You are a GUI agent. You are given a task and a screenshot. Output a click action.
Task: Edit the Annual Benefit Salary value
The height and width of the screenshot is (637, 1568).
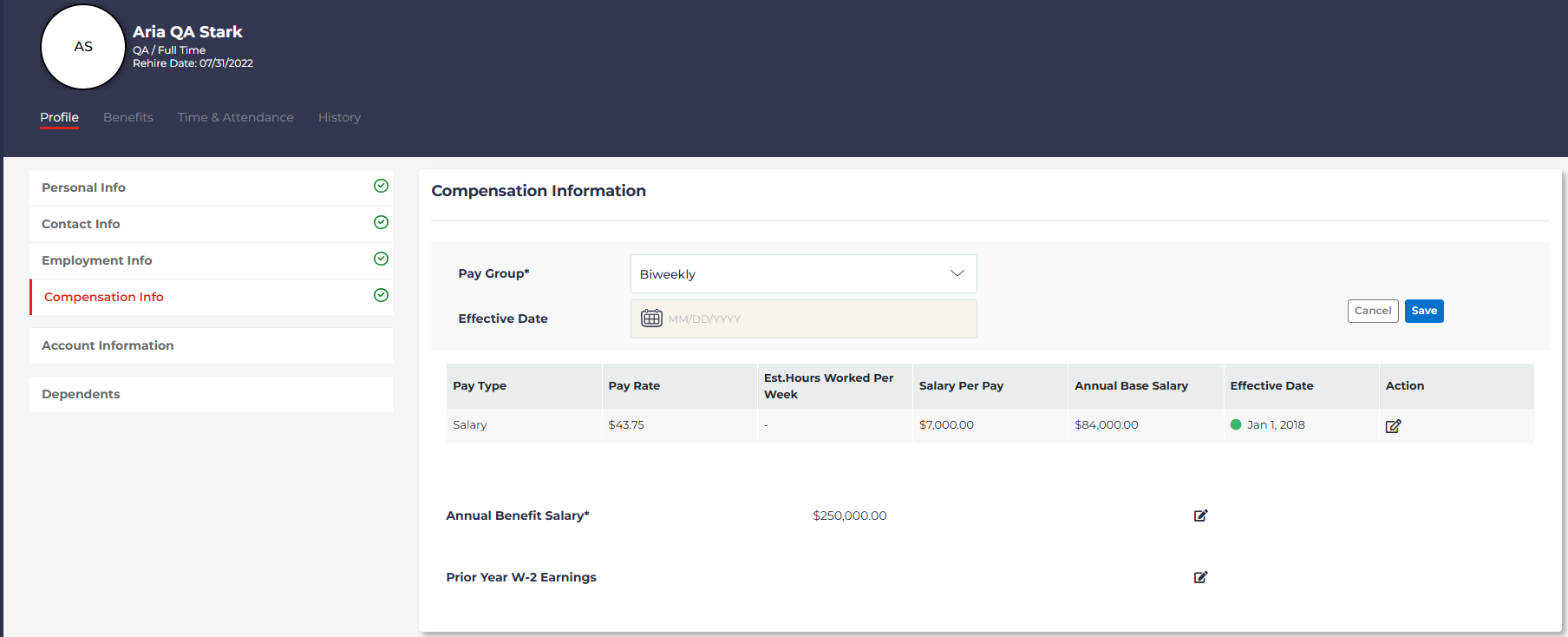(1200, 516)
